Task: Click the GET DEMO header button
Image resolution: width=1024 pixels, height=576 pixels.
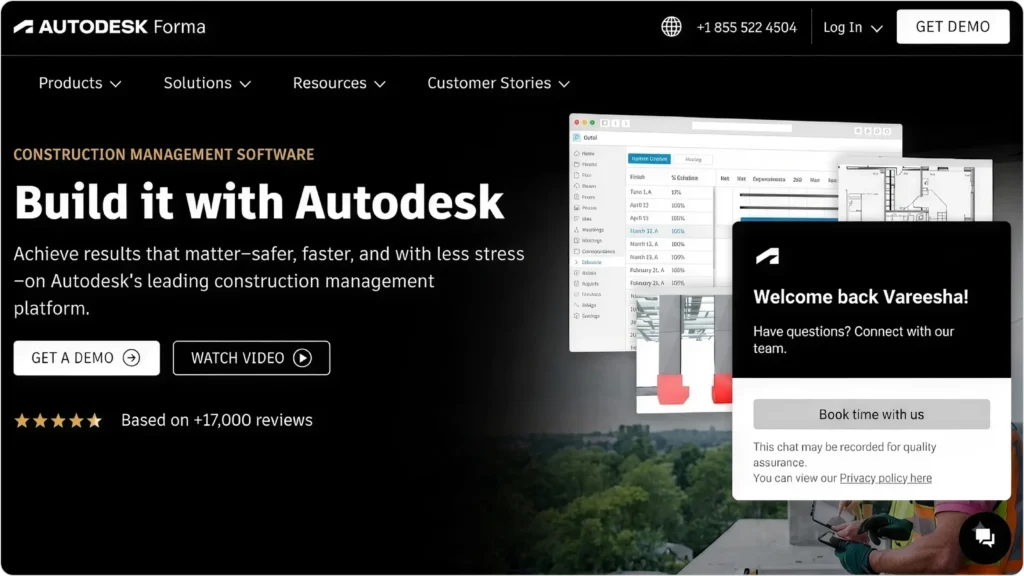Action: coord(952,27)
